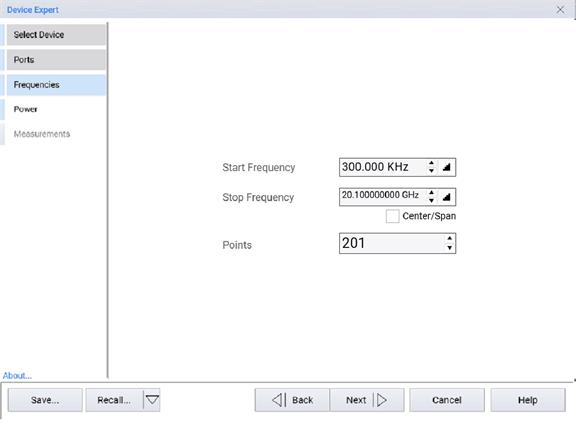Click the Start Frequency value field
The width and height of the screenshot is (576, 429).
[x=382, y=167]
